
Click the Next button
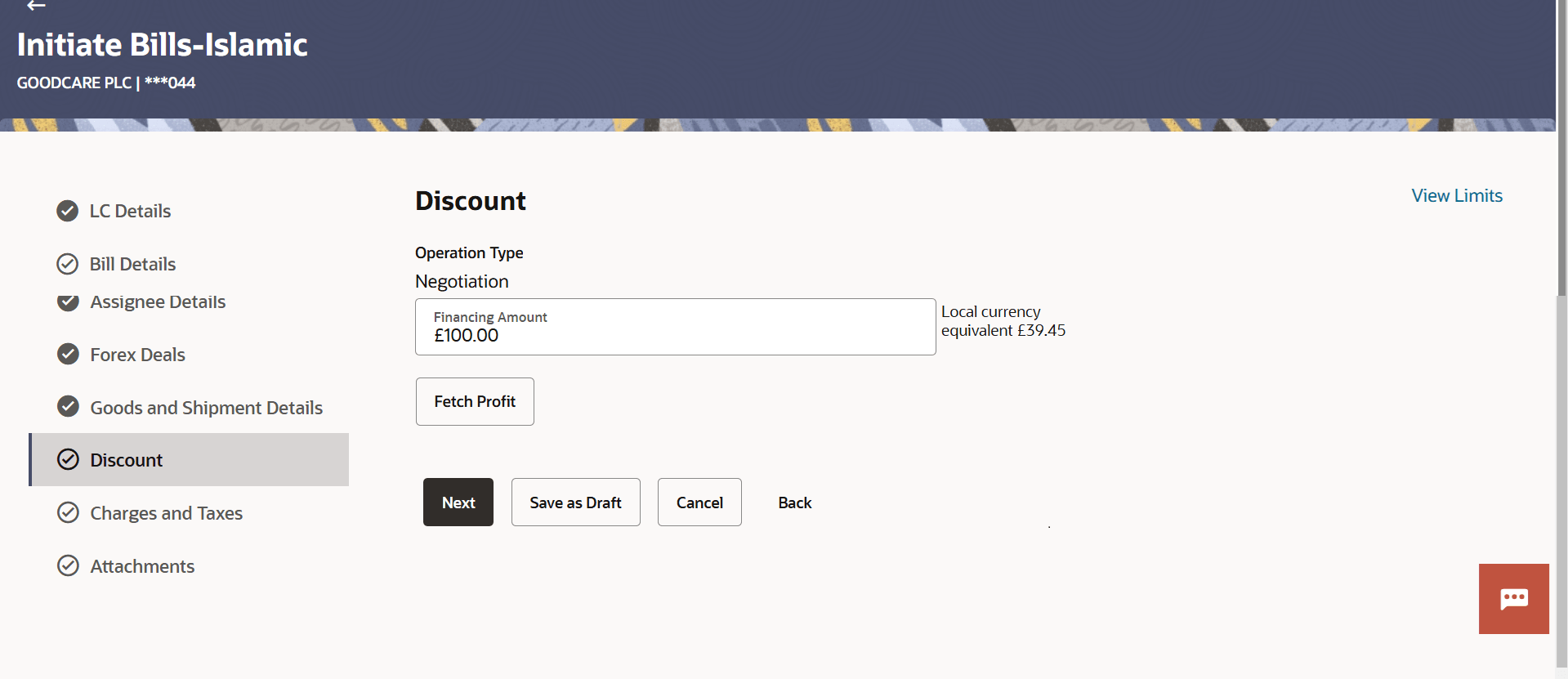click(458, 503)
